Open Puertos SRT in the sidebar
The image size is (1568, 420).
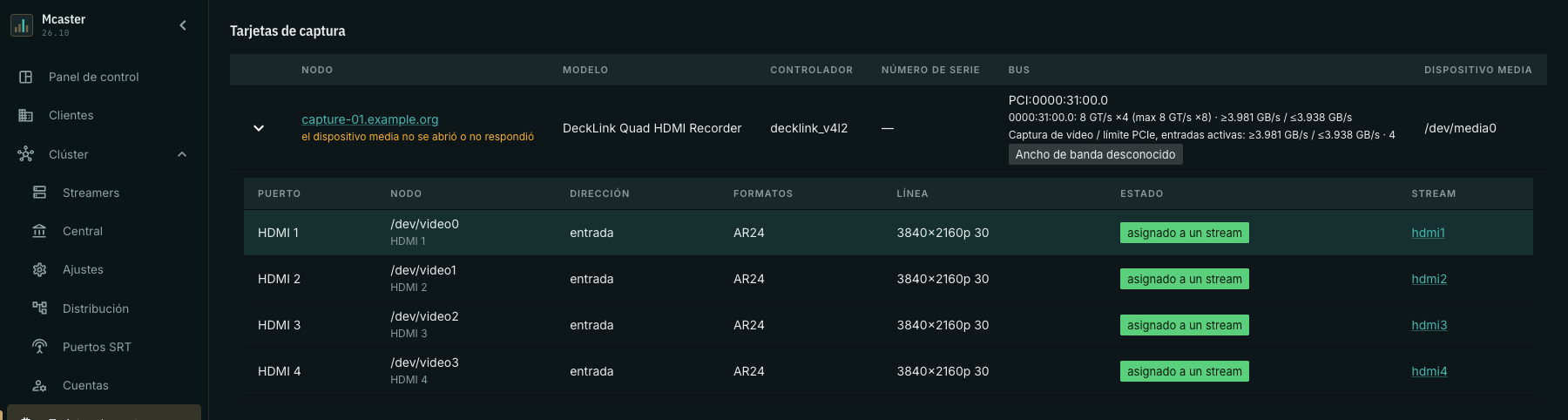click(97, 347)
